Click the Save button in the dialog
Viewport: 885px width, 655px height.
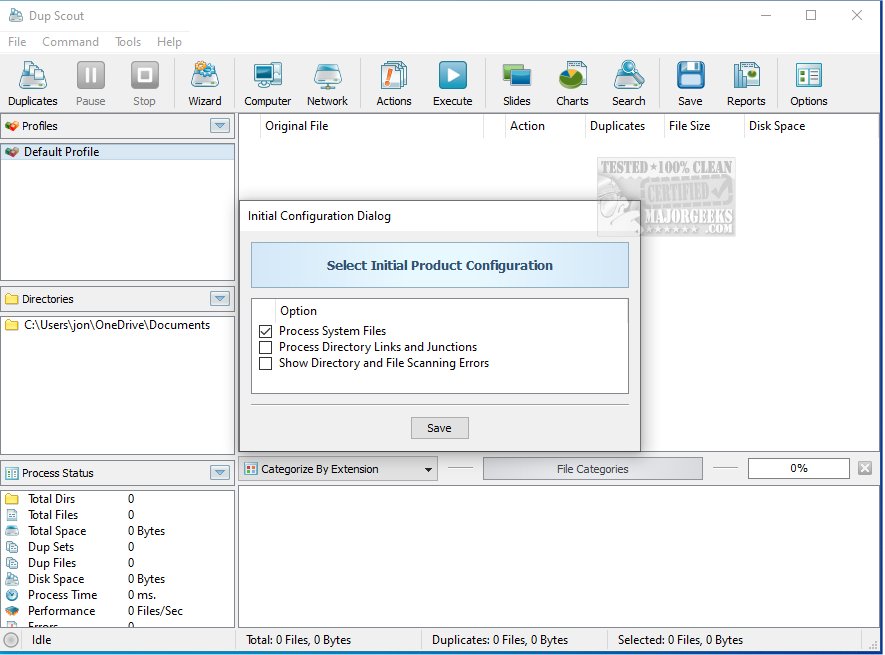tap(439, 428)
